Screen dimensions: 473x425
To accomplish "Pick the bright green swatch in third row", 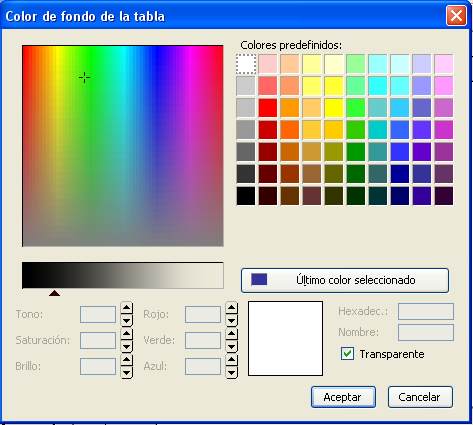I will (356, 108).
